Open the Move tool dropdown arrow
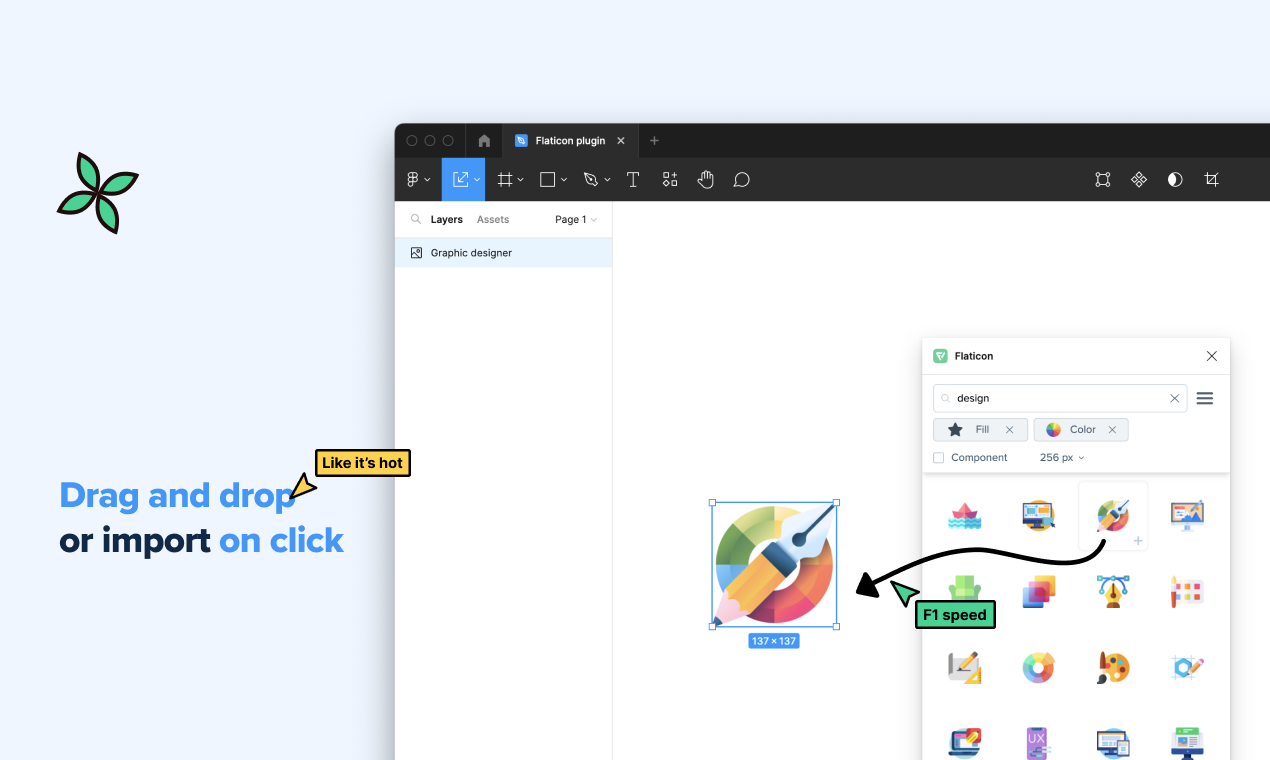This screenshot has width=1270, height=760. 476,180
